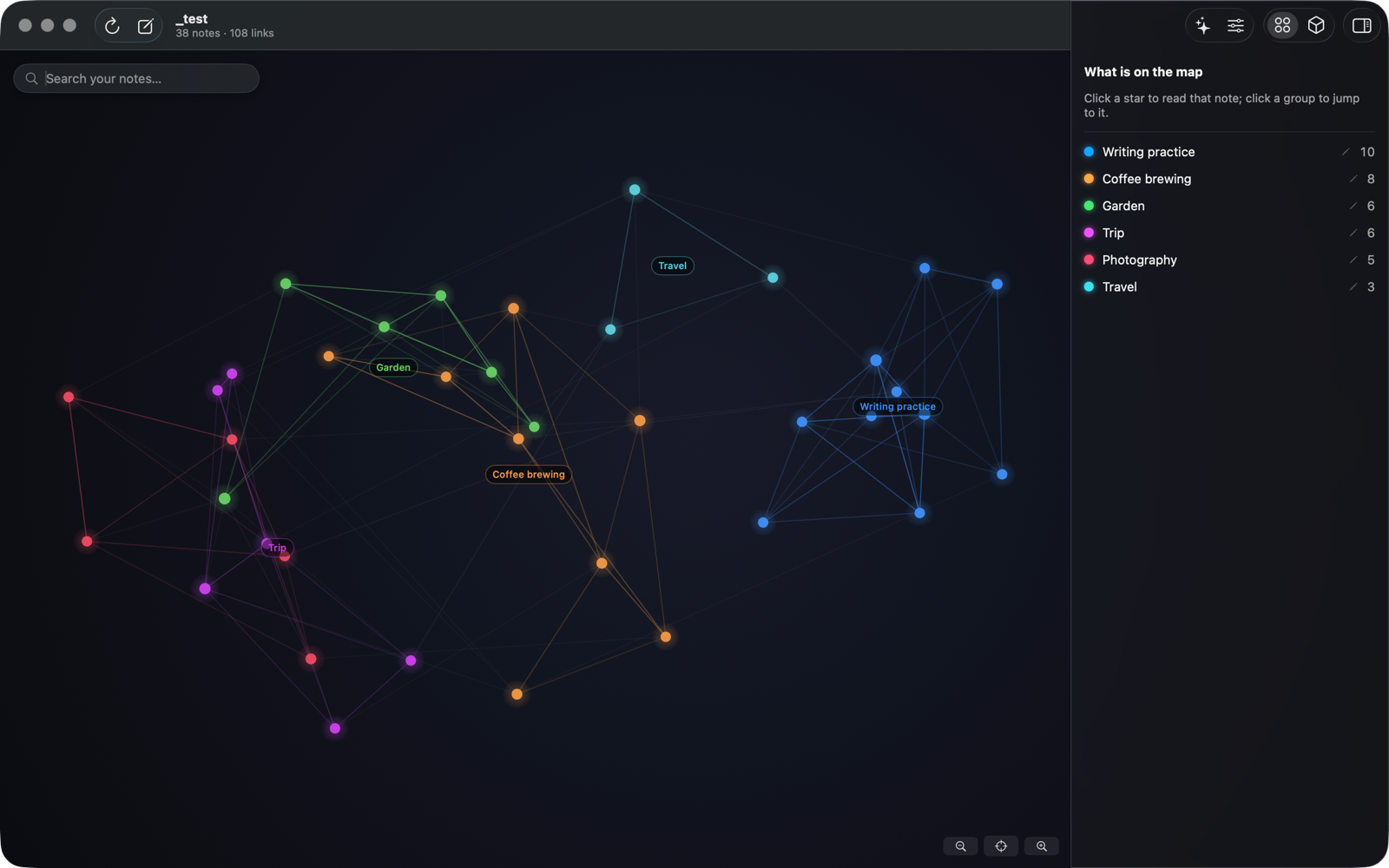This screenshot has width=1389, height=868.
Task: Open the sparkle AI assistant icon
Action: tap(1202, 26)
